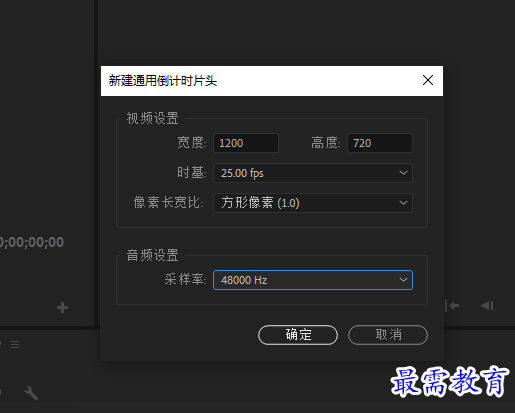Open the pixel aspect ratio dropdown

pyautogui.click(x=313, y=203)
